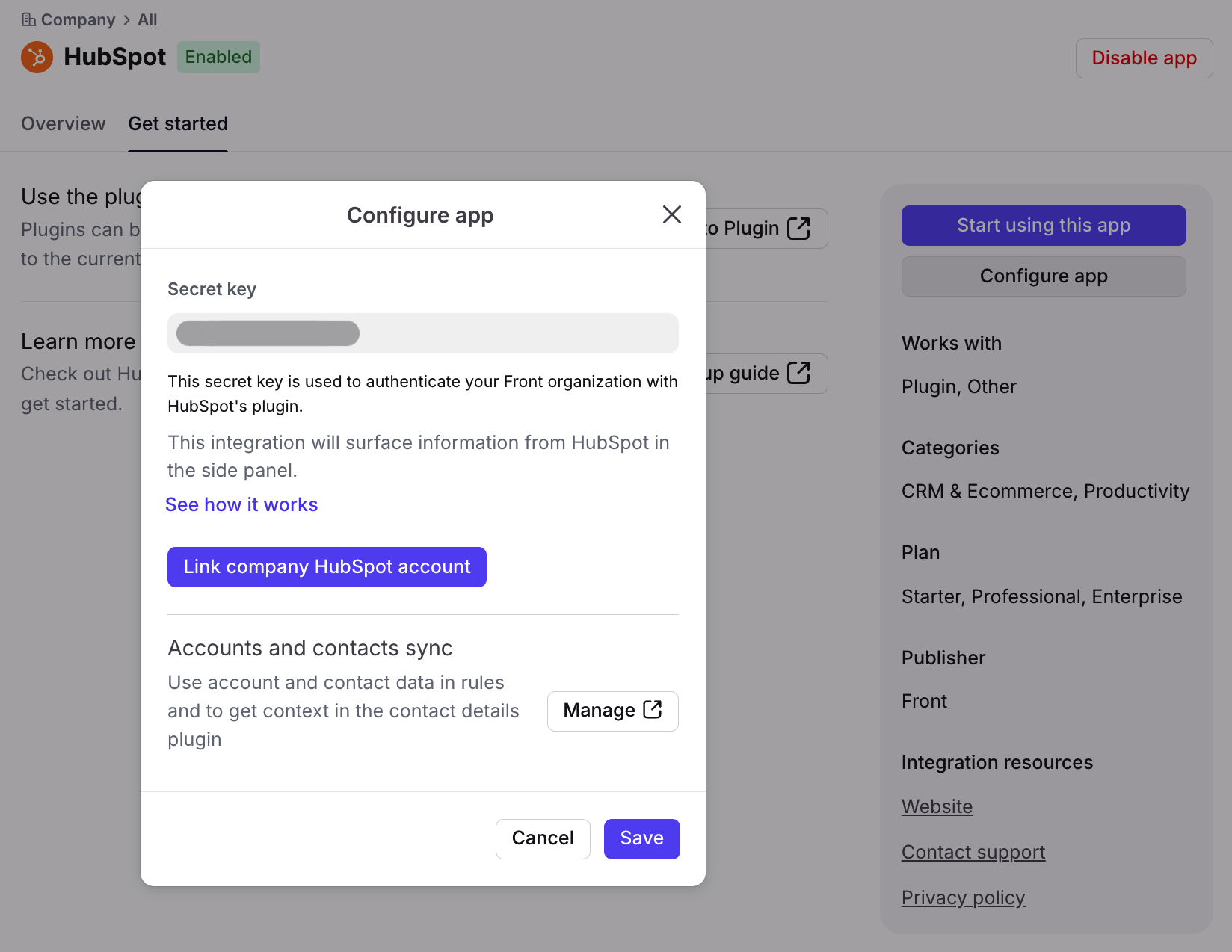
Task: Click the external link icon beside Plugin
Action: point(798,229)
